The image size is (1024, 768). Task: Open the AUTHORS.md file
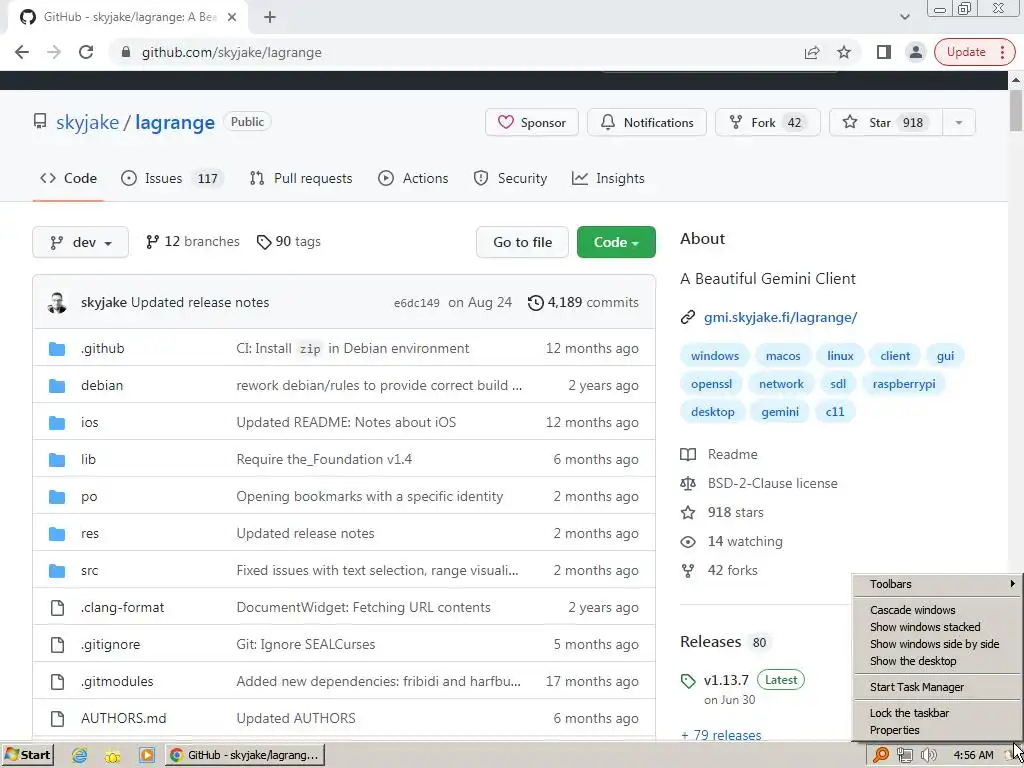pyautogui.click(x=123, y=718)
